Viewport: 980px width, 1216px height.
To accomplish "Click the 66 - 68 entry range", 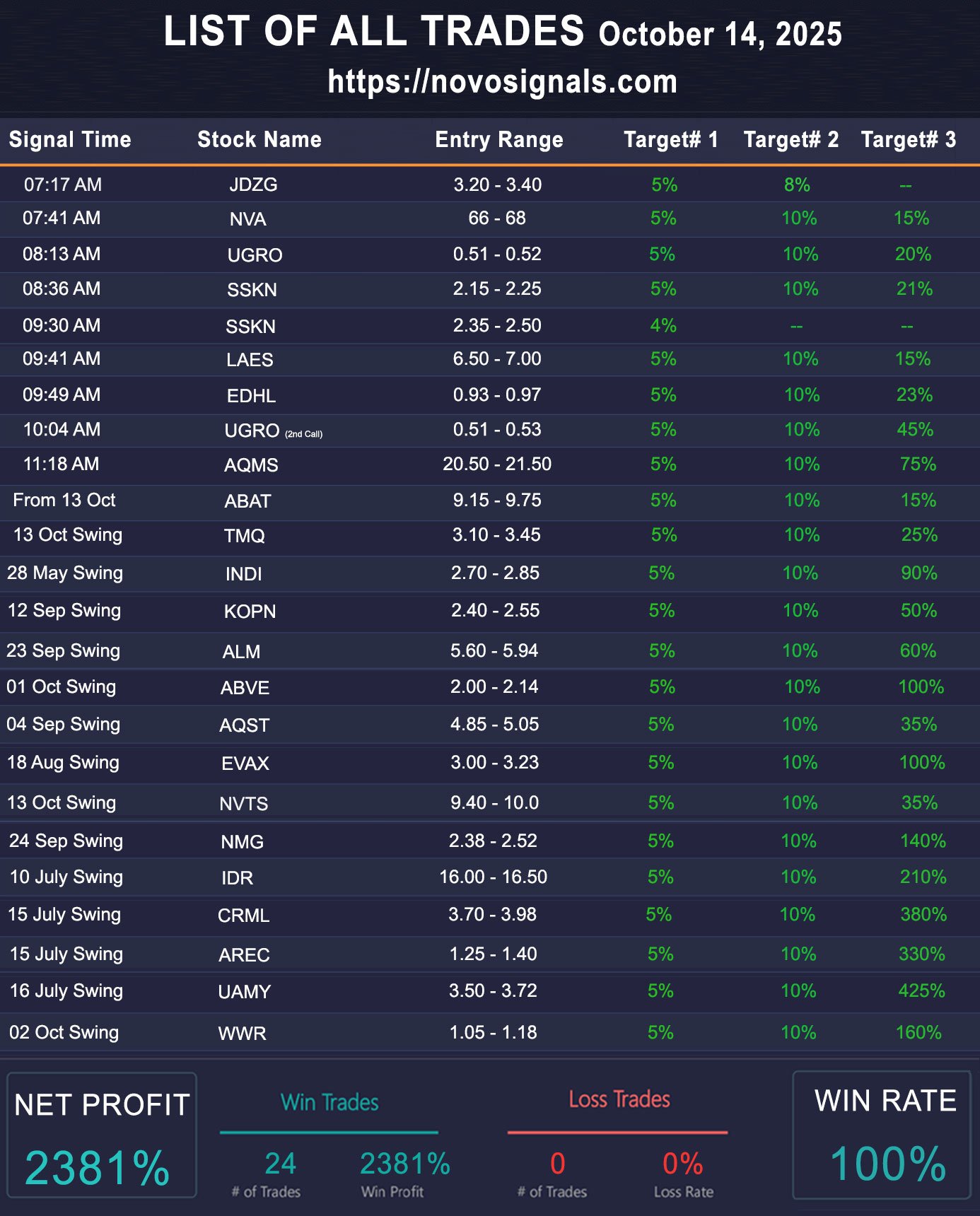I will [x=496, y=218].
